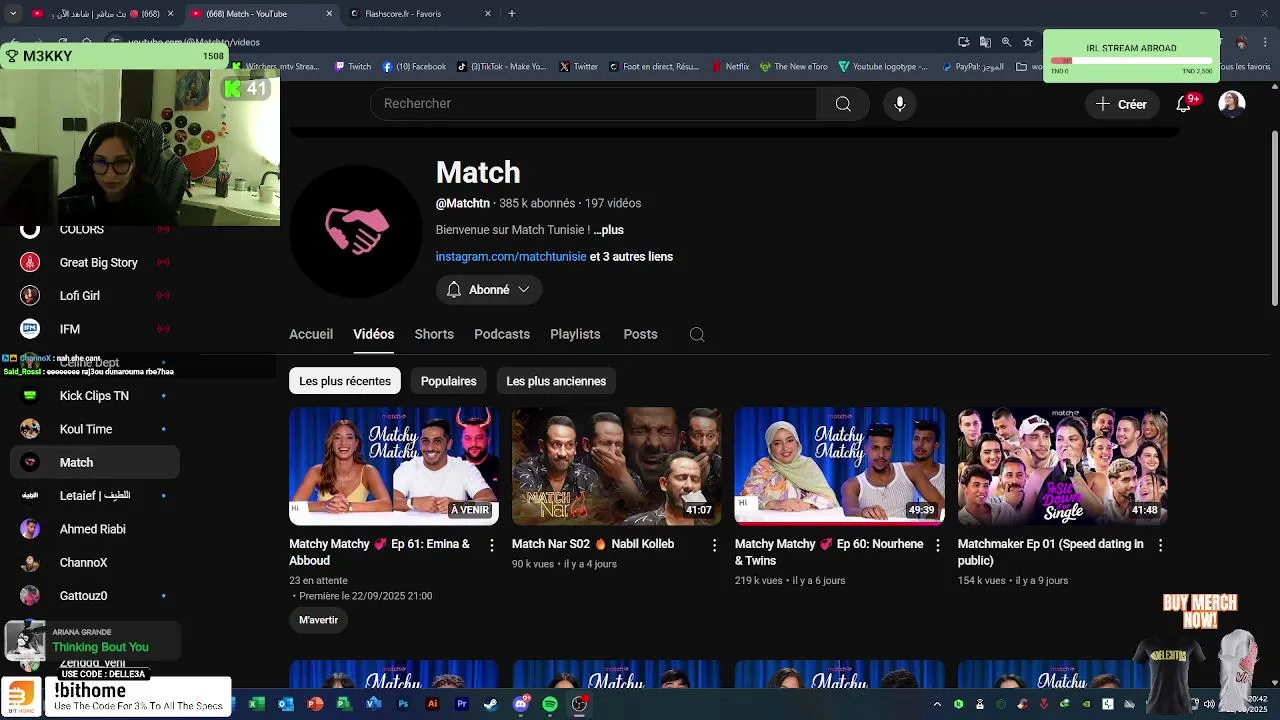The width and height of the screenshot is (1280, 720).
Task: Open the Twitch bookmark
Action: coord(352,67)
